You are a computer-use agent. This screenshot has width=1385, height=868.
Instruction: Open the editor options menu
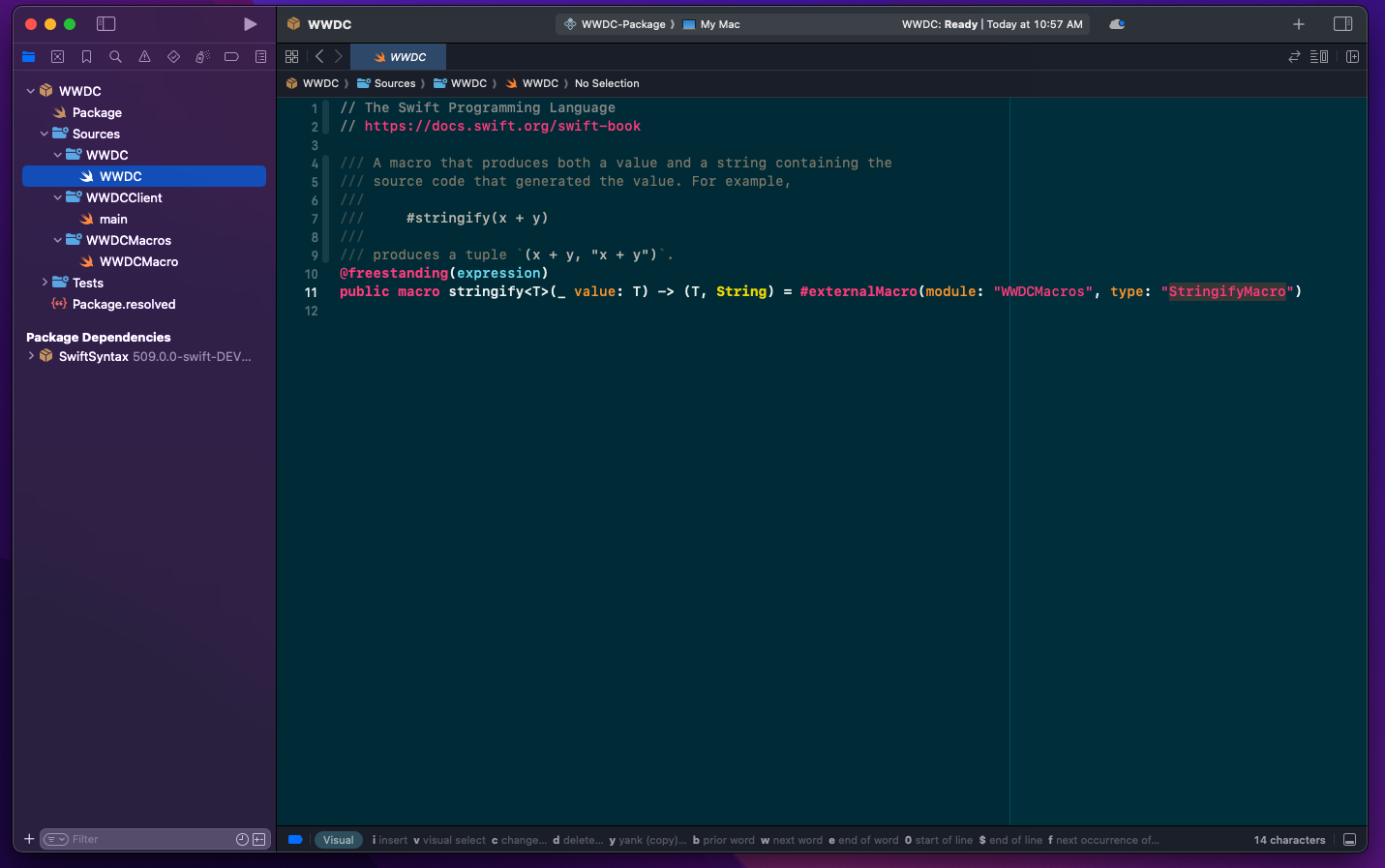click(1319, 57)
